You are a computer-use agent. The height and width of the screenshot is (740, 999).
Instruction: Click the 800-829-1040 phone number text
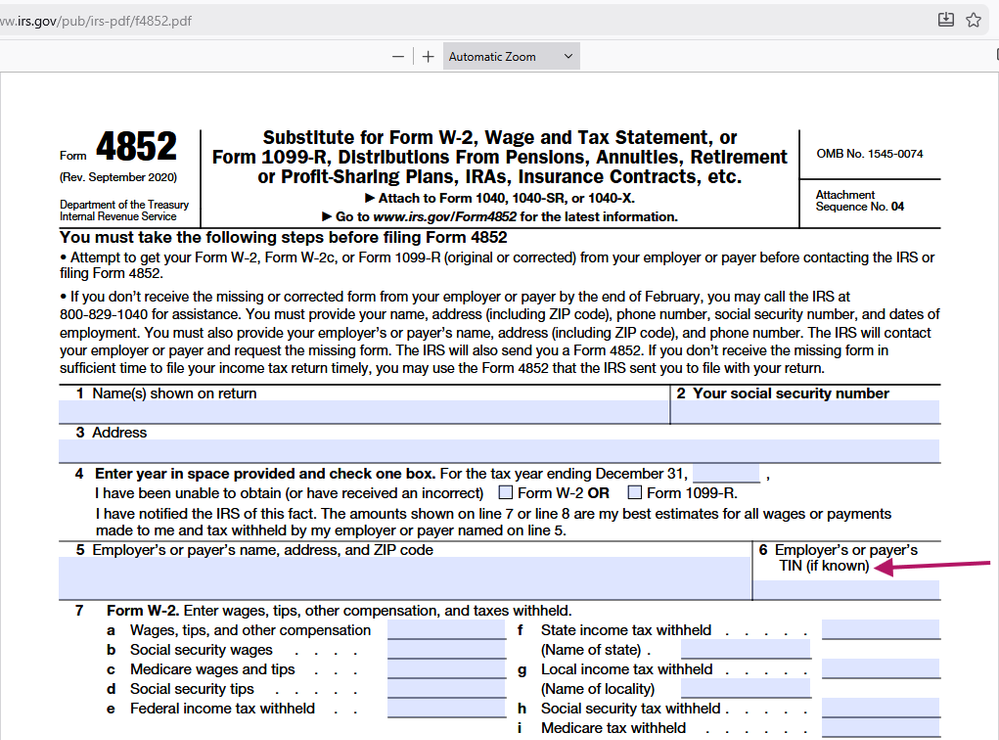103,314
